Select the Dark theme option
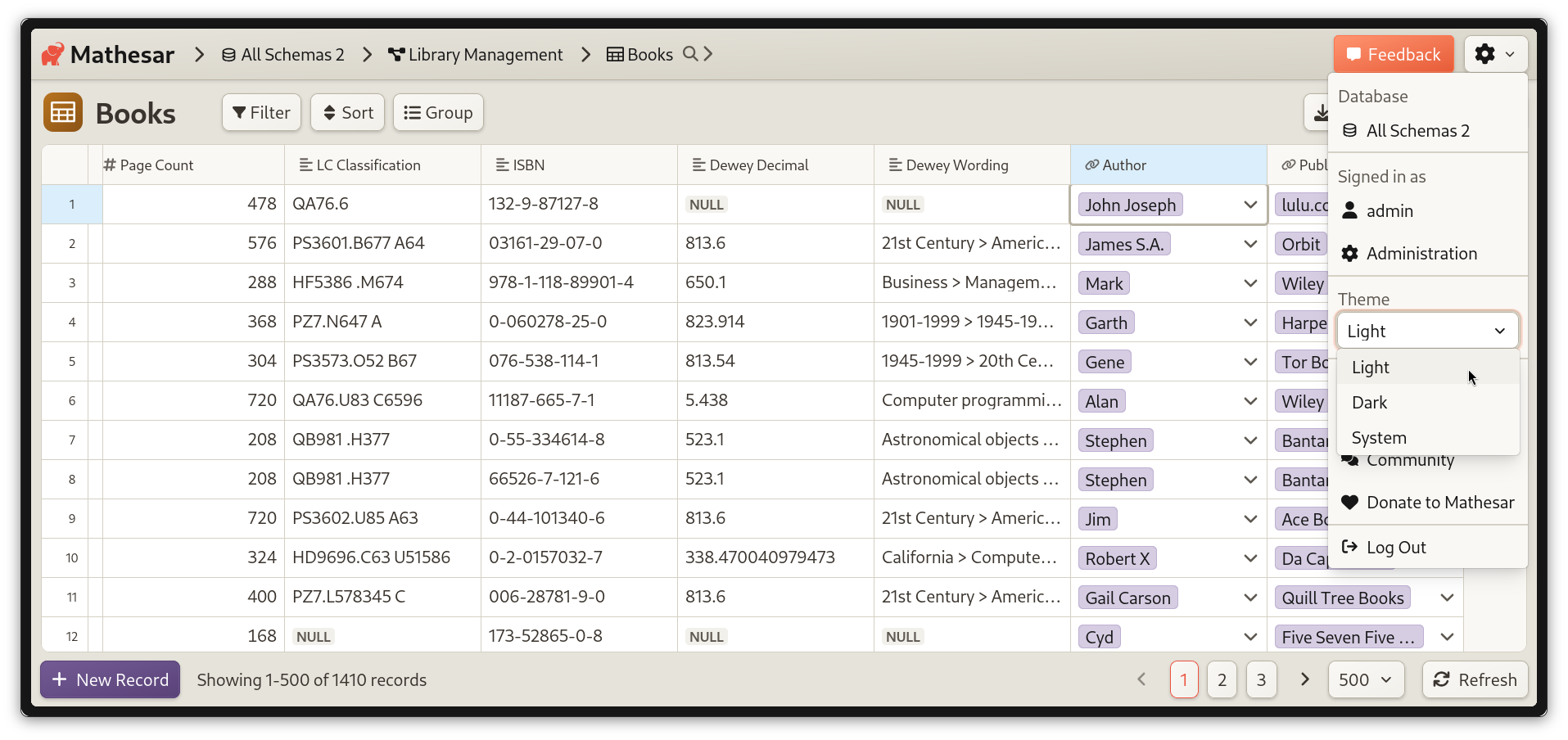Image resolution: width=1568 pixels, height=740 pixels. (1370, 402)
